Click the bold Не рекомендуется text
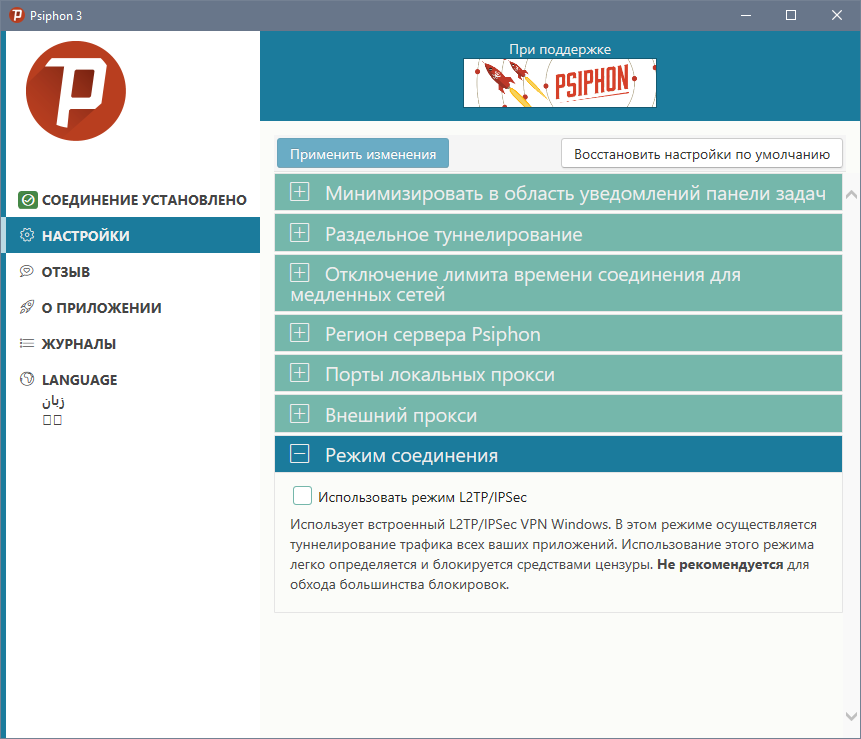 [x=720, y=564]
